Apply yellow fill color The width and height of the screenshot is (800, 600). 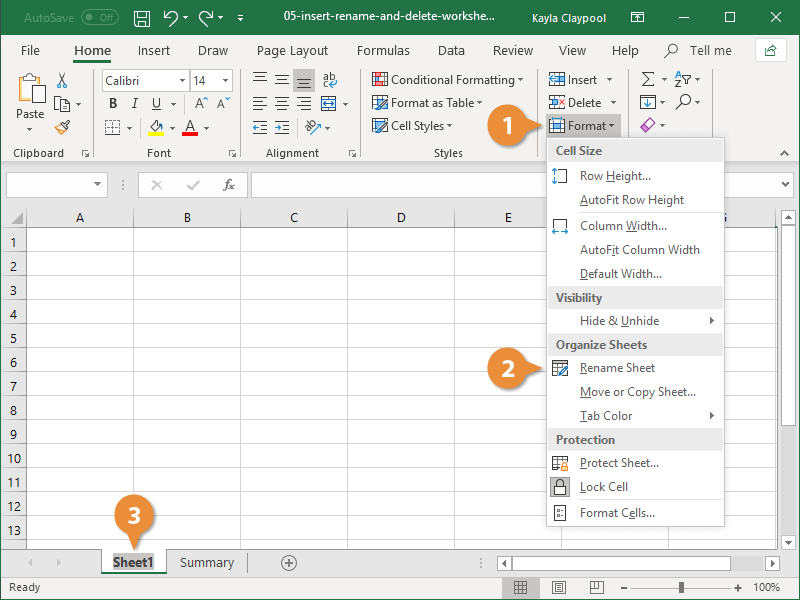[156, 127]
